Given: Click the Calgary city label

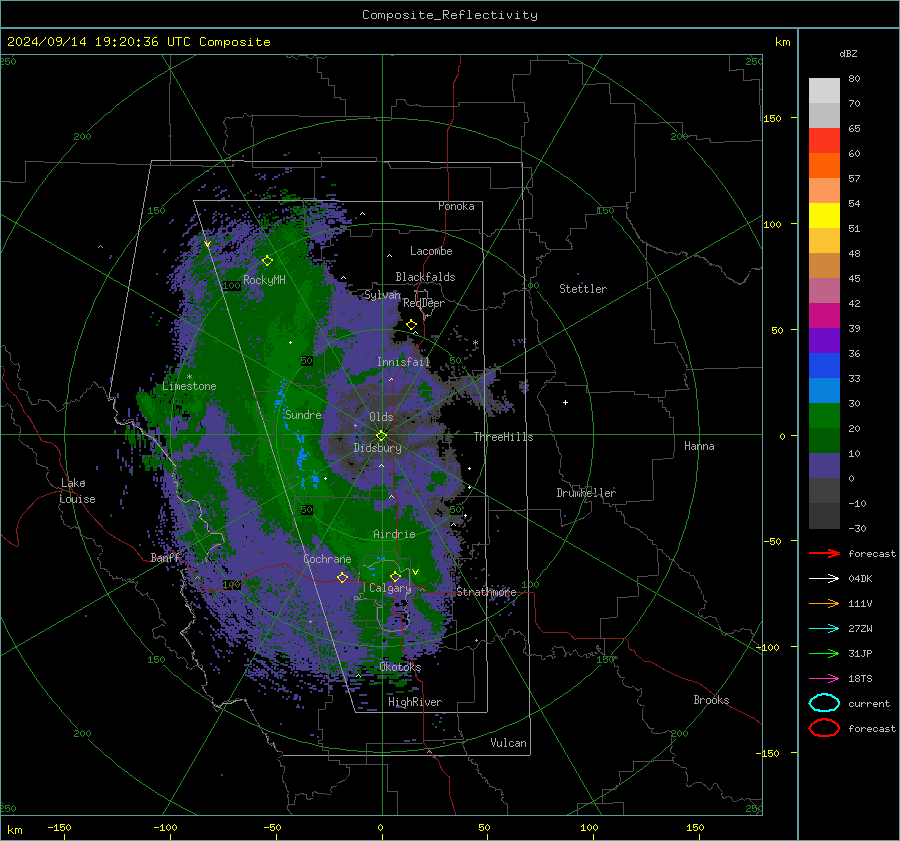Looking at the screenshot, I should pos(390,588).
